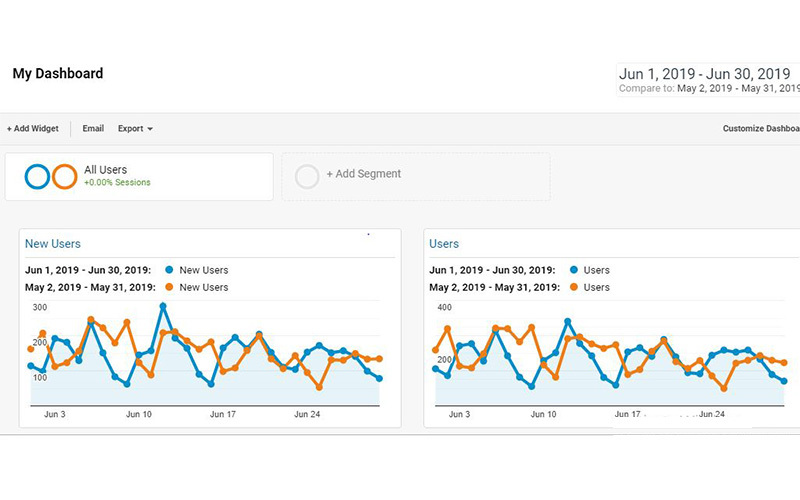Click the 400 axis value in Users chart
The image size is (800, 500).
coord(444,307)
